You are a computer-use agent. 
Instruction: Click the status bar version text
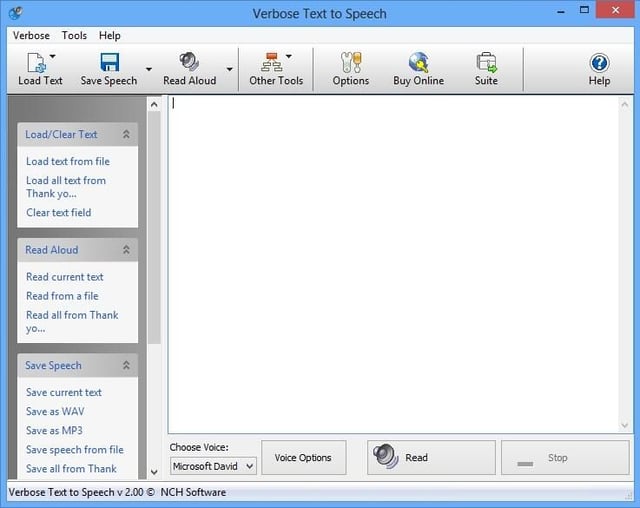[117, 492]
